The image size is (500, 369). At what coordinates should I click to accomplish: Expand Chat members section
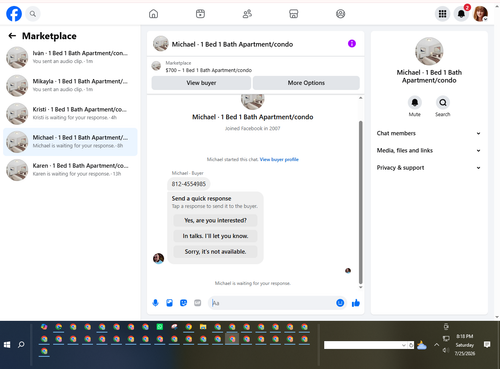point(429,133)
